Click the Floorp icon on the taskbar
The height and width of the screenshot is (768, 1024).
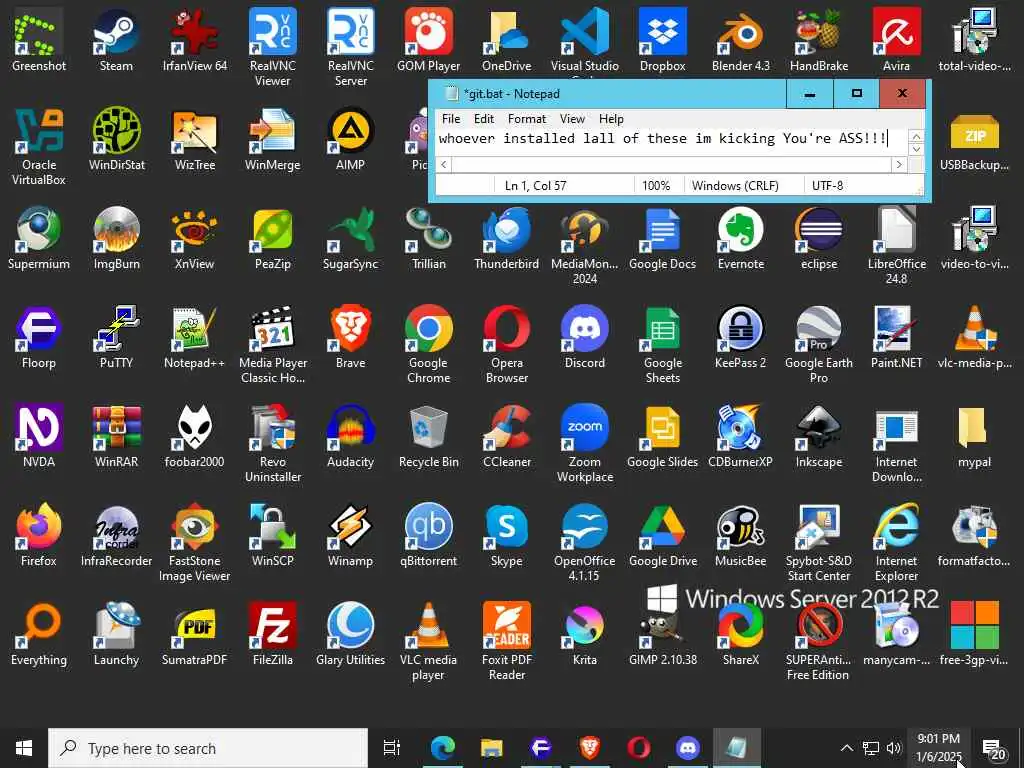tap(541, 748)
